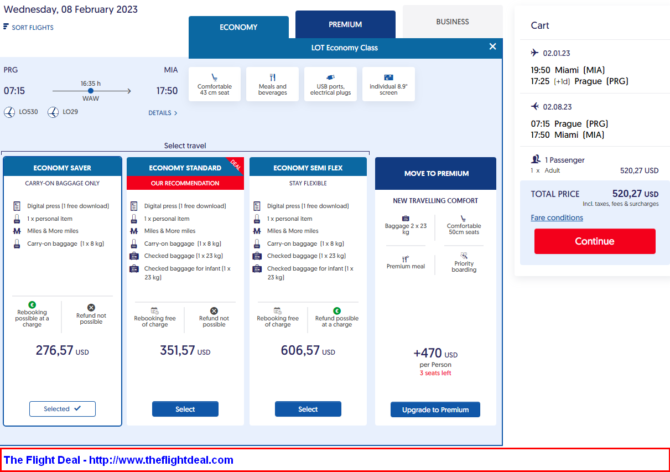Click Economy Standard personal item icon

(x=134, y=219)
